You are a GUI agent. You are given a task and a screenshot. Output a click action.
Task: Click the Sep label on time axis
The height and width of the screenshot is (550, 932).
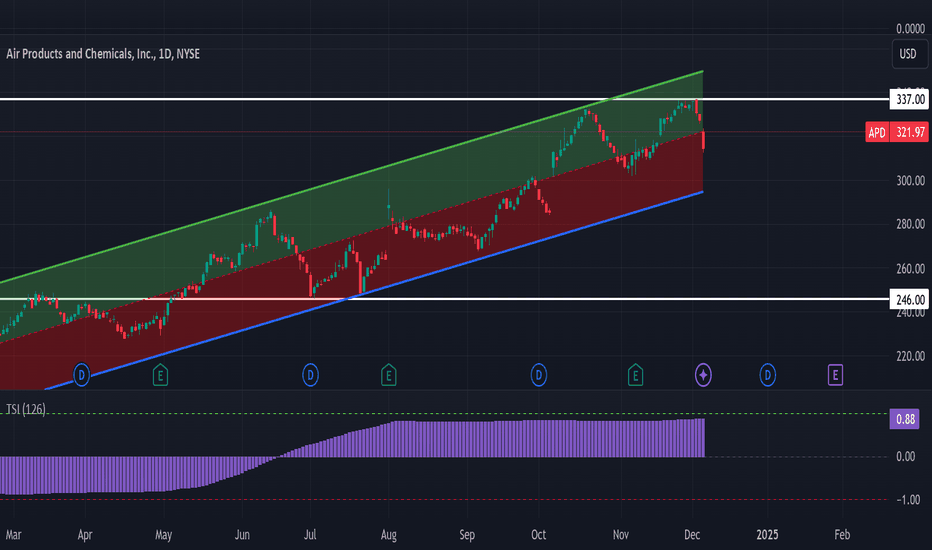tap(467, 535)
